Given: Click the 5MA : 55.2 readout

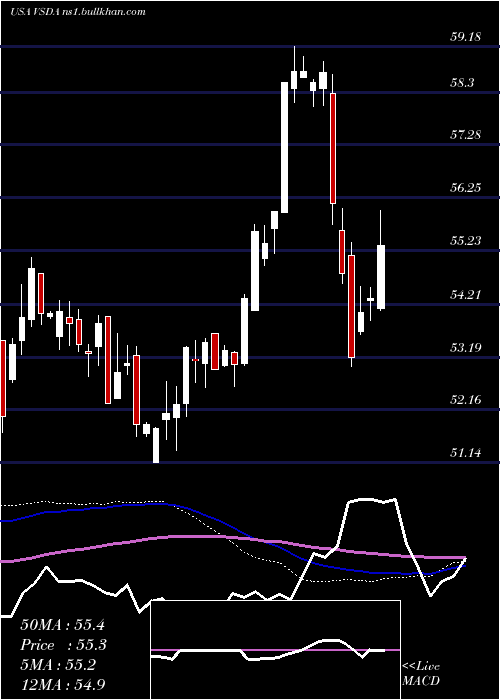Looking at the screenshot, I should (58, 665).
